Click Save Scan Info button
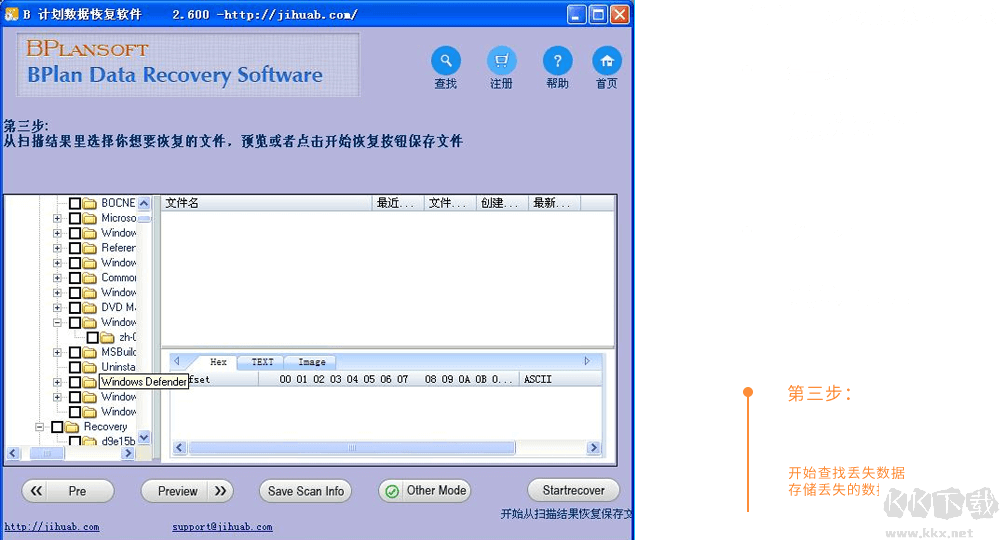Screen dimensions: 1000x540 point(305,491)
